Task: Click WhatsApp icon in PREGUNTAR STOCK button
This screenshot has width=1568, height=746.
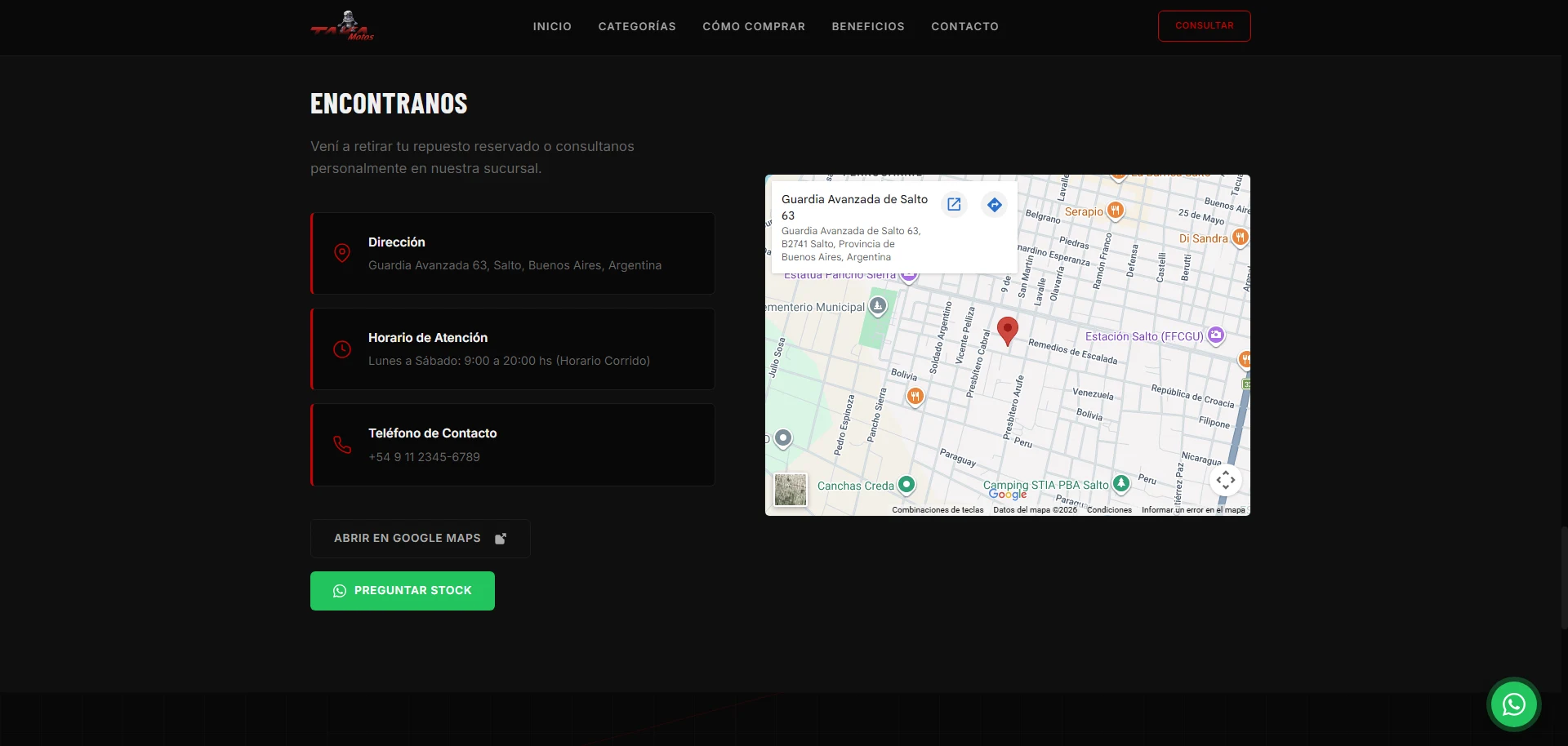Action: (340, 591)
